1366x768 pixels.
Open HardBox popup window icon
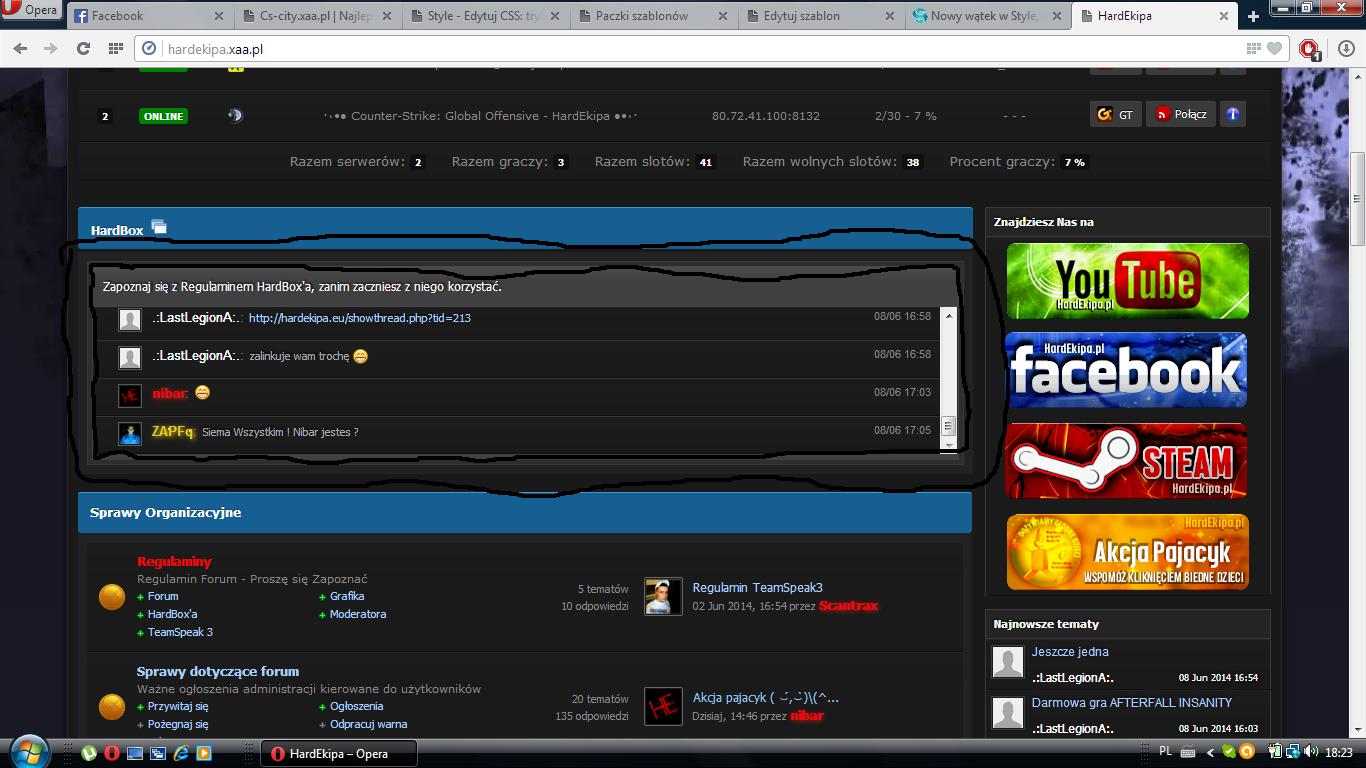pyautogui.click(x=159, y=228)
